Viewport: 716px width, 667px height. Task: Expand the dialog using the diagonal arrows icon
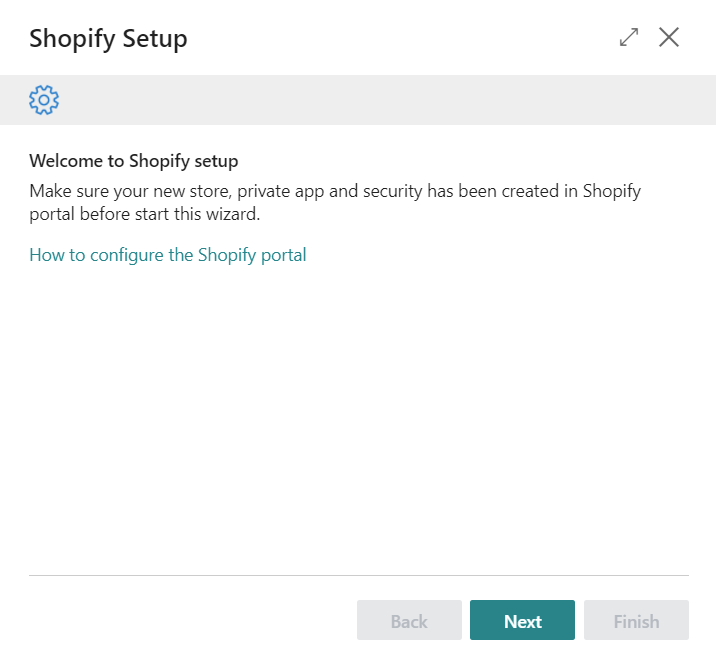[629, 38]
